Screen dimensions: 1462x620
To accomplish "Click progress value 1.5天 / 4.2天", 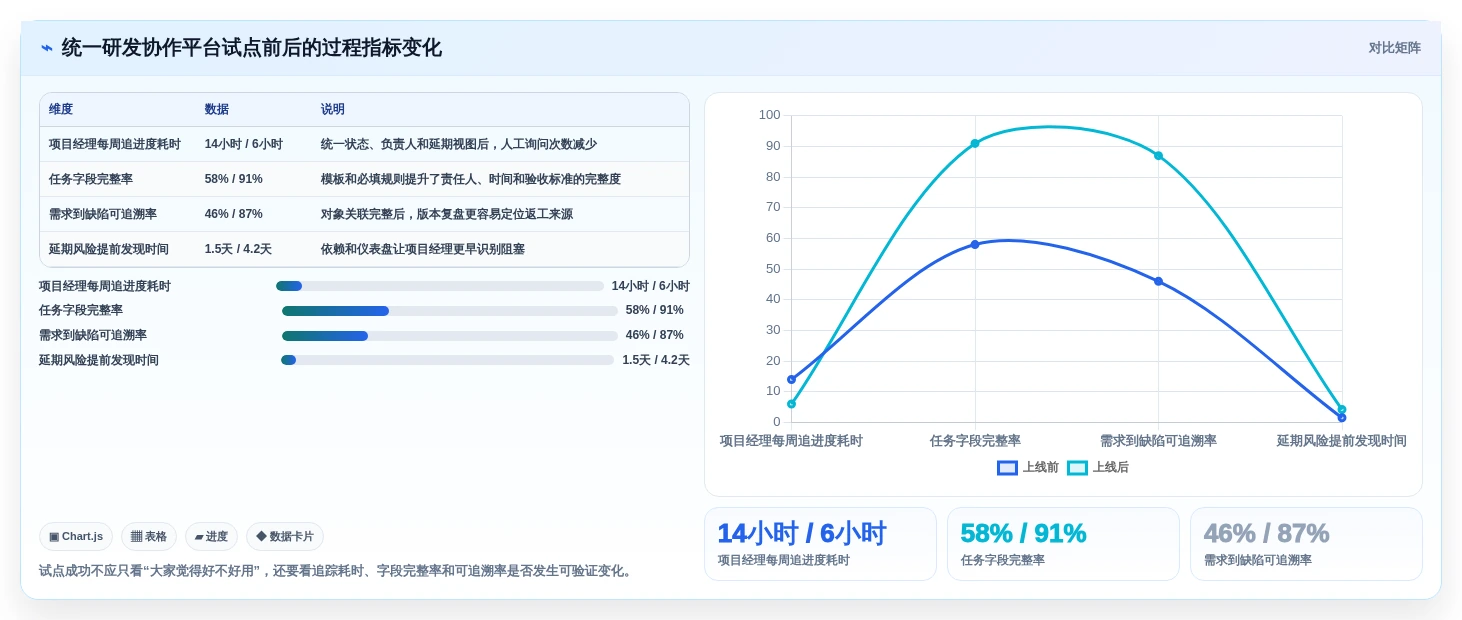I will pos(656,361).
